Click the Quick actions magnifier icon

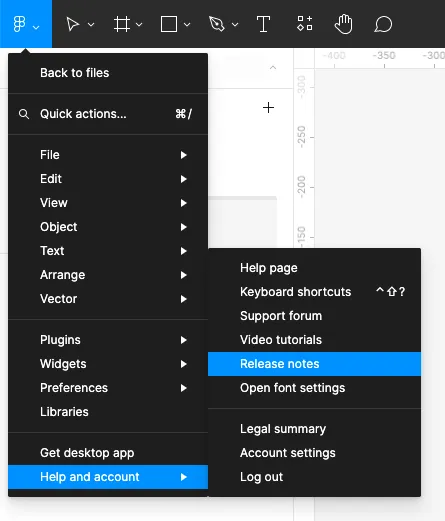pos(24,114)
